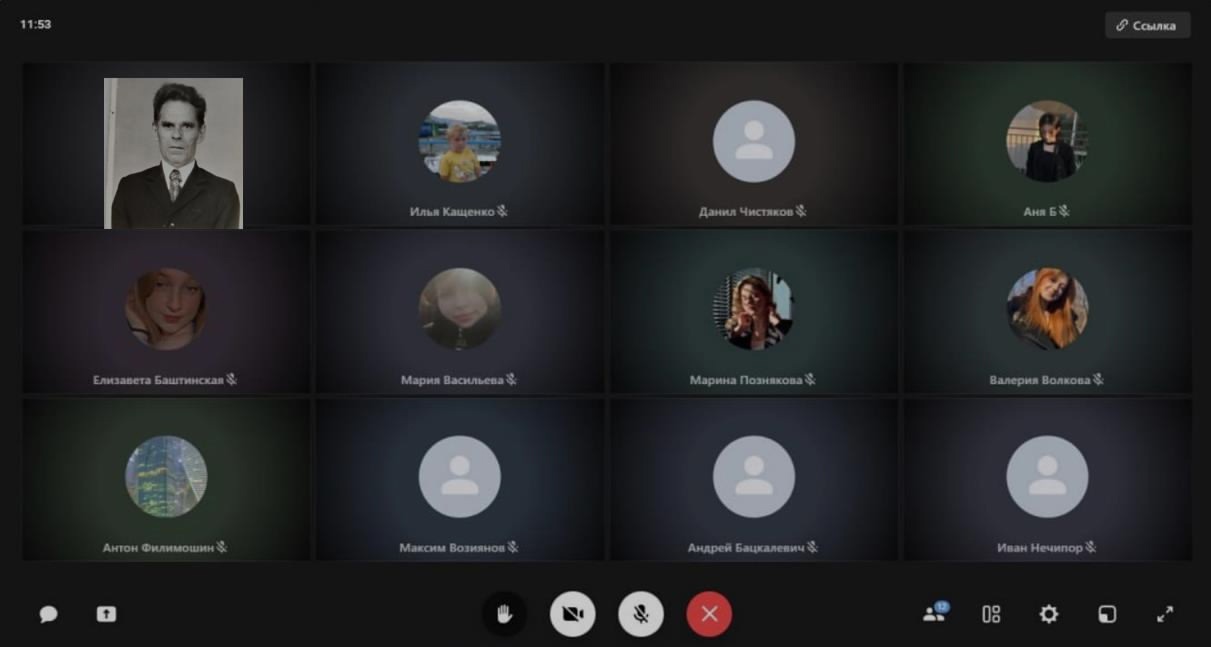Click the 11:53 clock display
This screenshot has height=647, width=1211.
[x=35, y=24]
